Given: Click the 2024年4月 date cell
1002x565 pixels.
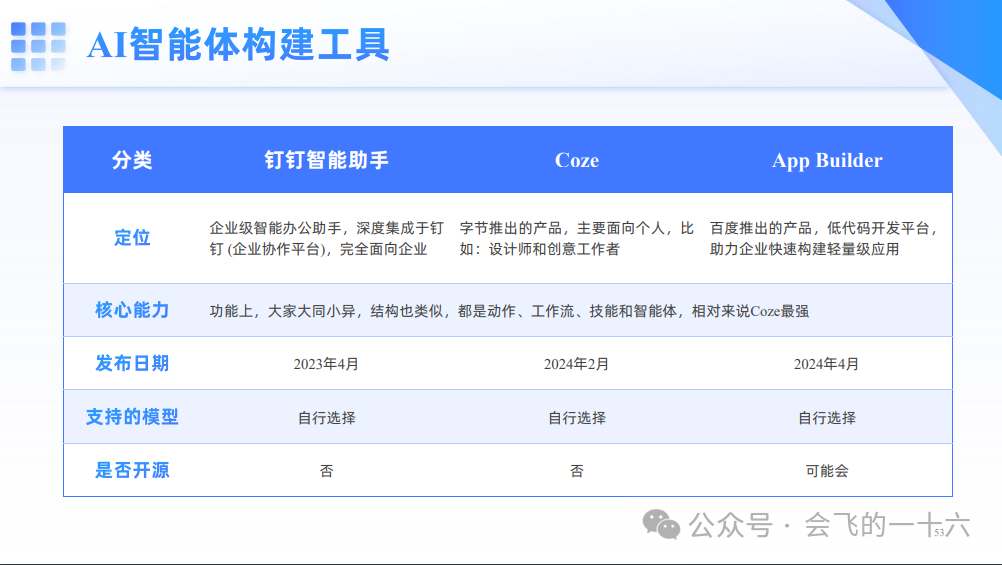Looking at the screenshot, I should (x=826, y=364).
